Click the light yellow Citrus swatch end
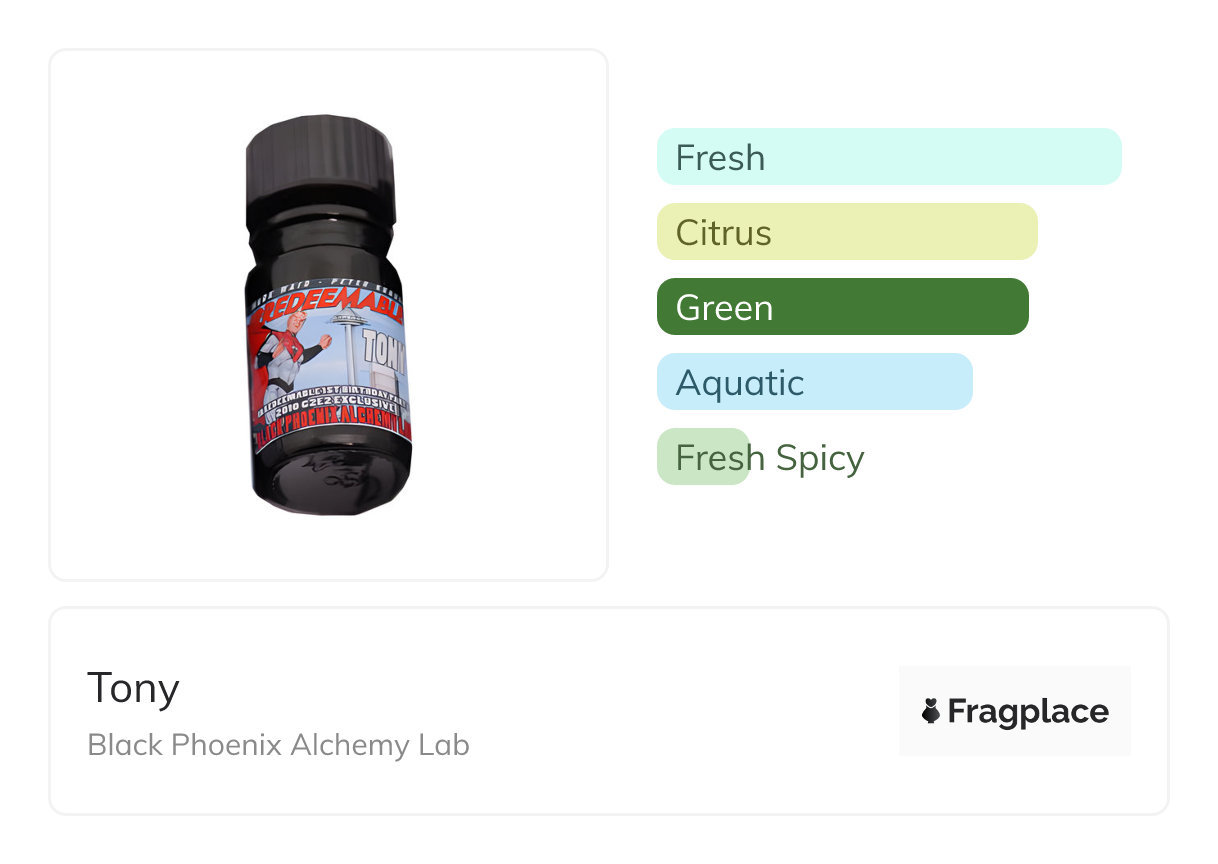The image size is (1218, 864). coord(1015,232)
